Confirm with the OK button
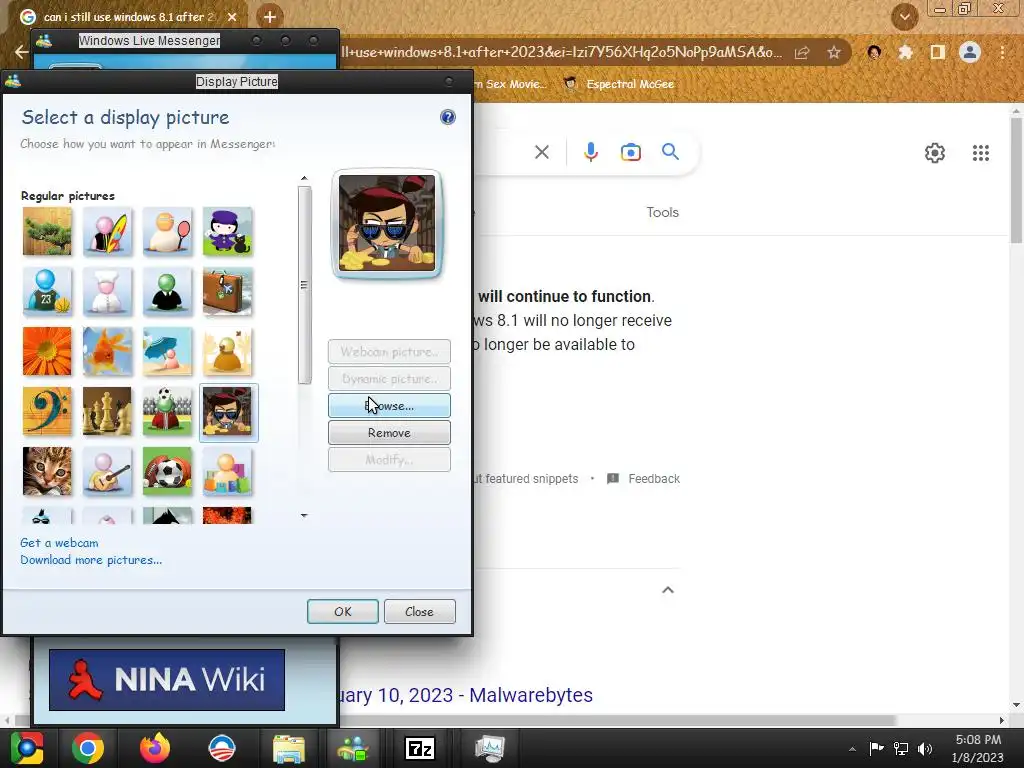Image resolution: width=1024 pixels, height=768 pixels. [343, 611]
